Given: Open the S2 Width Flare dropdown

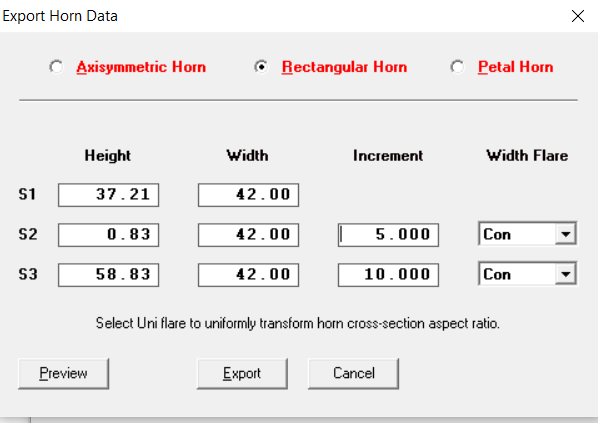Looking at the screenshot, I should pos(566,234).
